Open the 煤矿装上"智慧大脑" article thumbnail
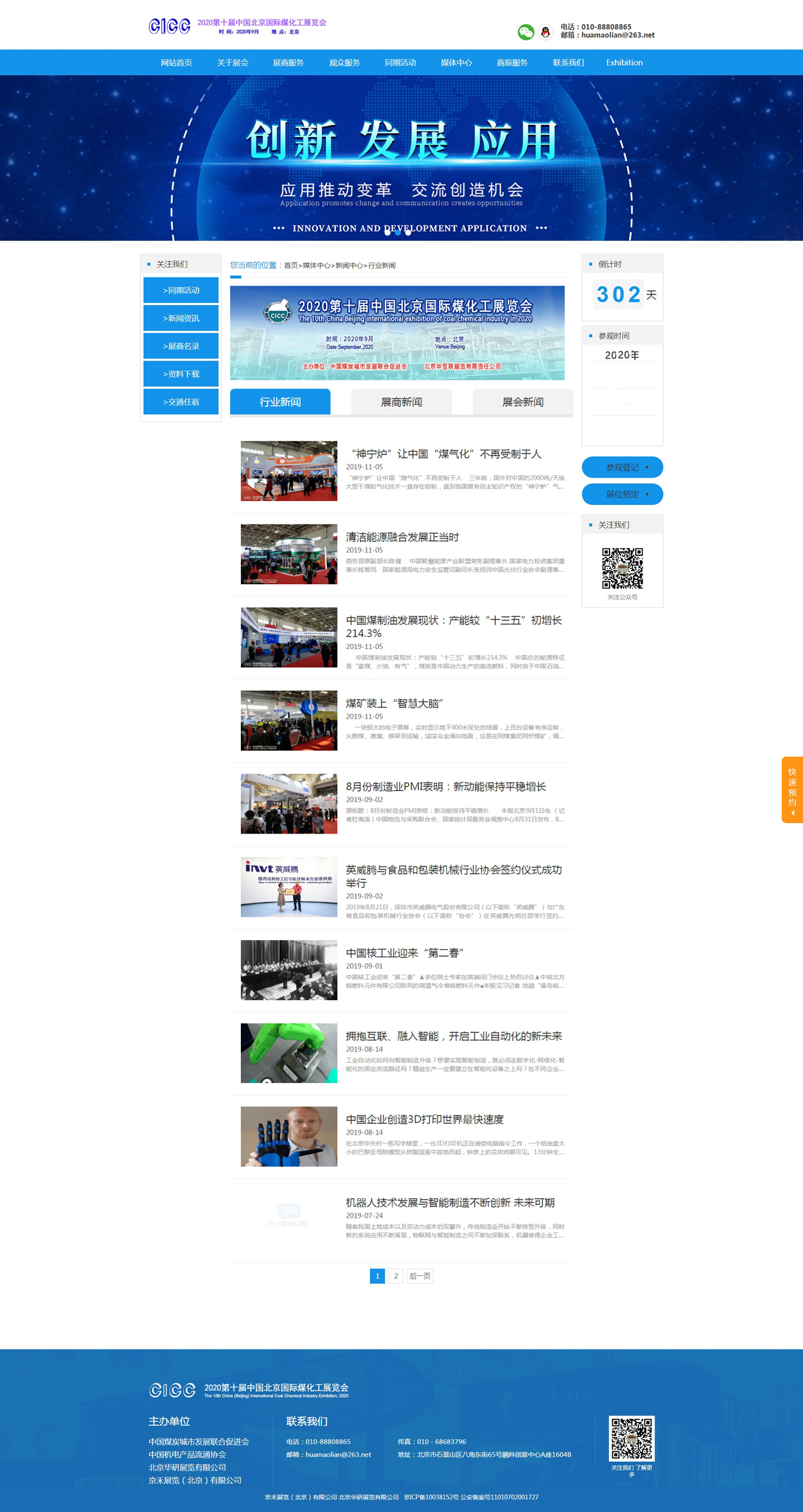 289,720
